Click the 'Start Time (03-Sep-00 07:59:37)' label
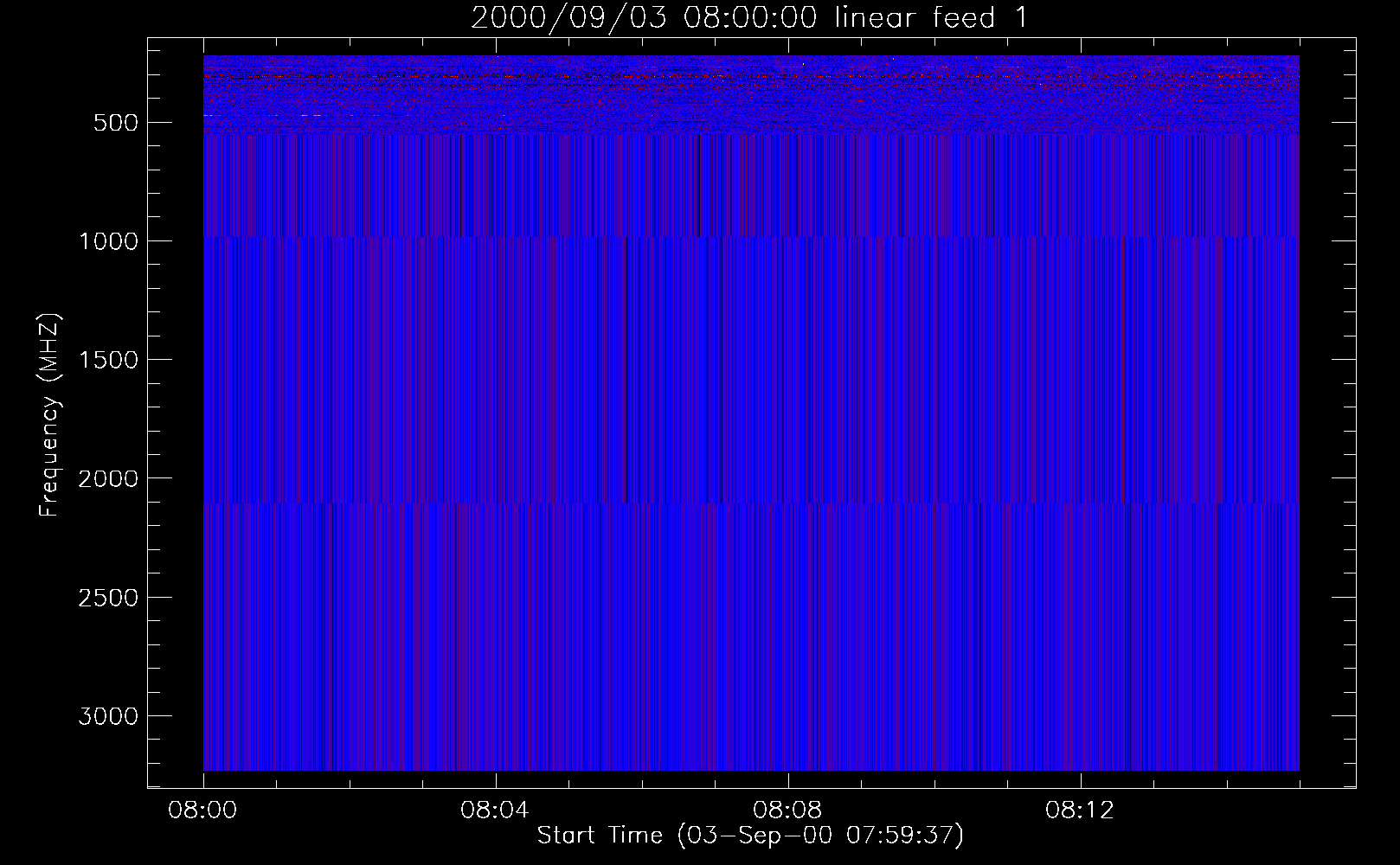 750,835
